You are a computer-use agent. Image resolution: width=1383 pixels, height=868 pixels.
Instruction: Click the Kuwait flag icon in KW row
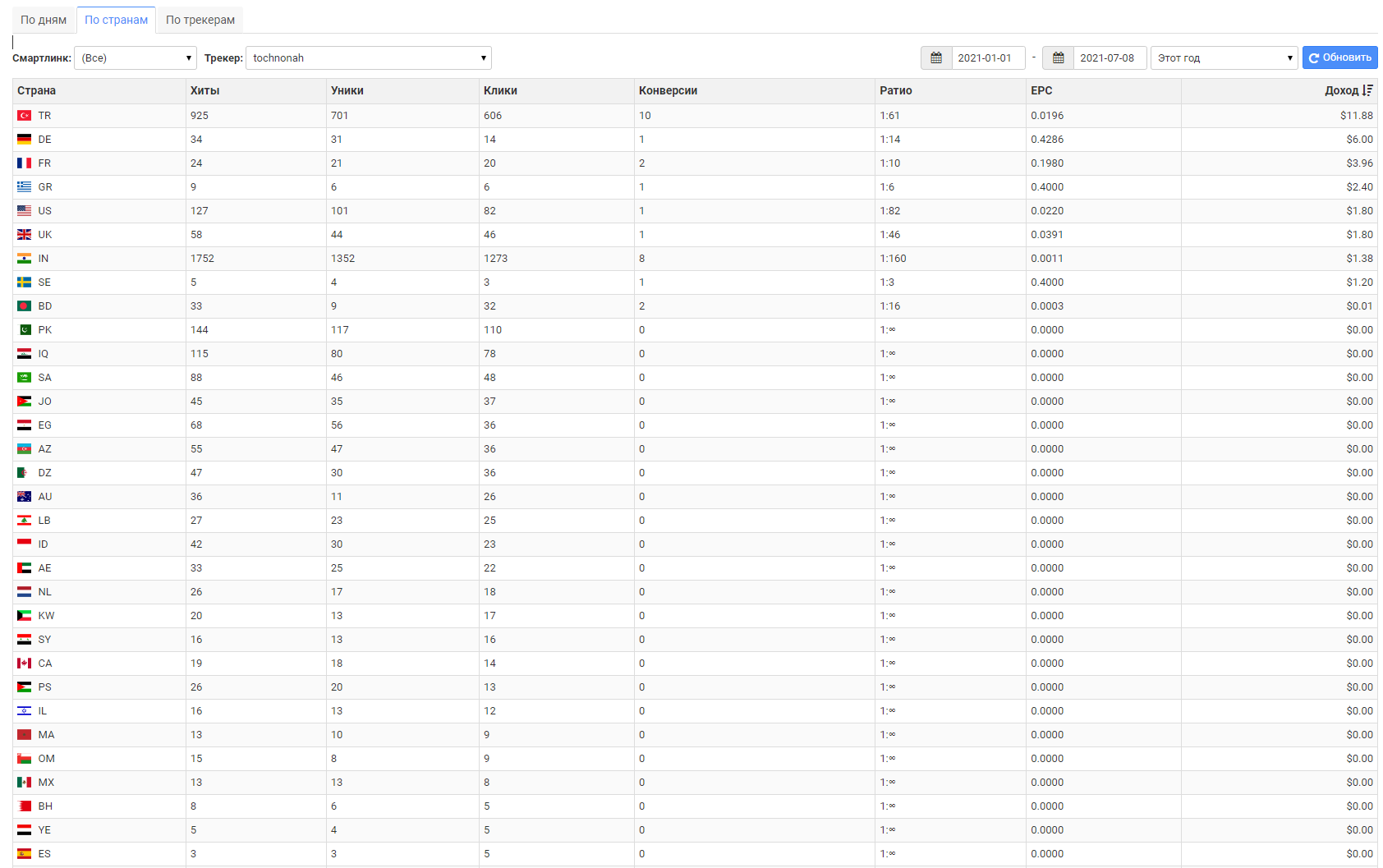25,616
